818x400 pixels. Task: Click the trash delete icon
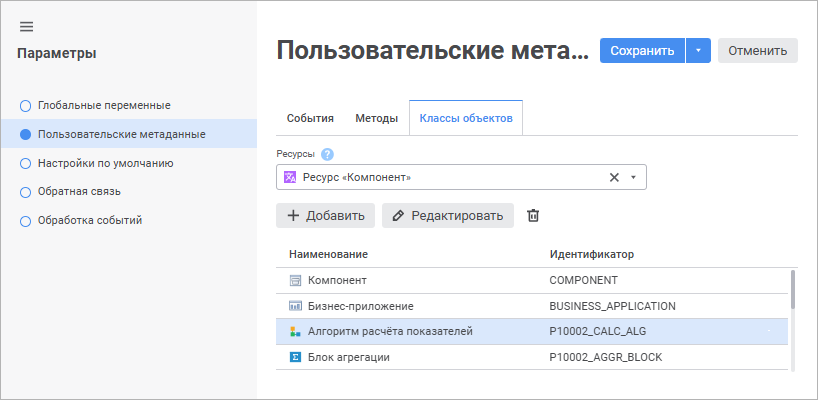tap(533, 215)
